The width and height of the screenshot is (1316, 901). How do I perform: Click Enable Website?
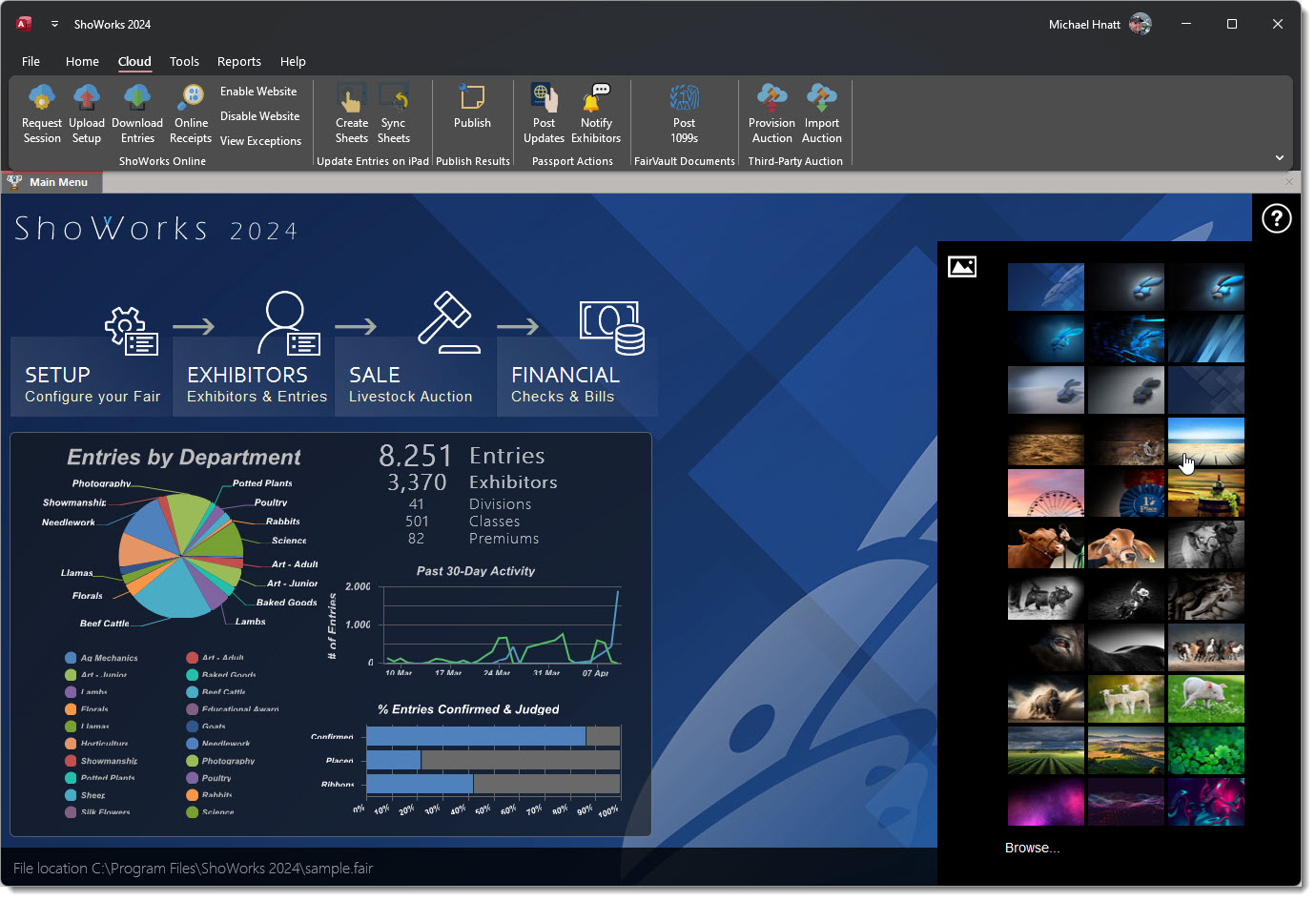(258, 92)
